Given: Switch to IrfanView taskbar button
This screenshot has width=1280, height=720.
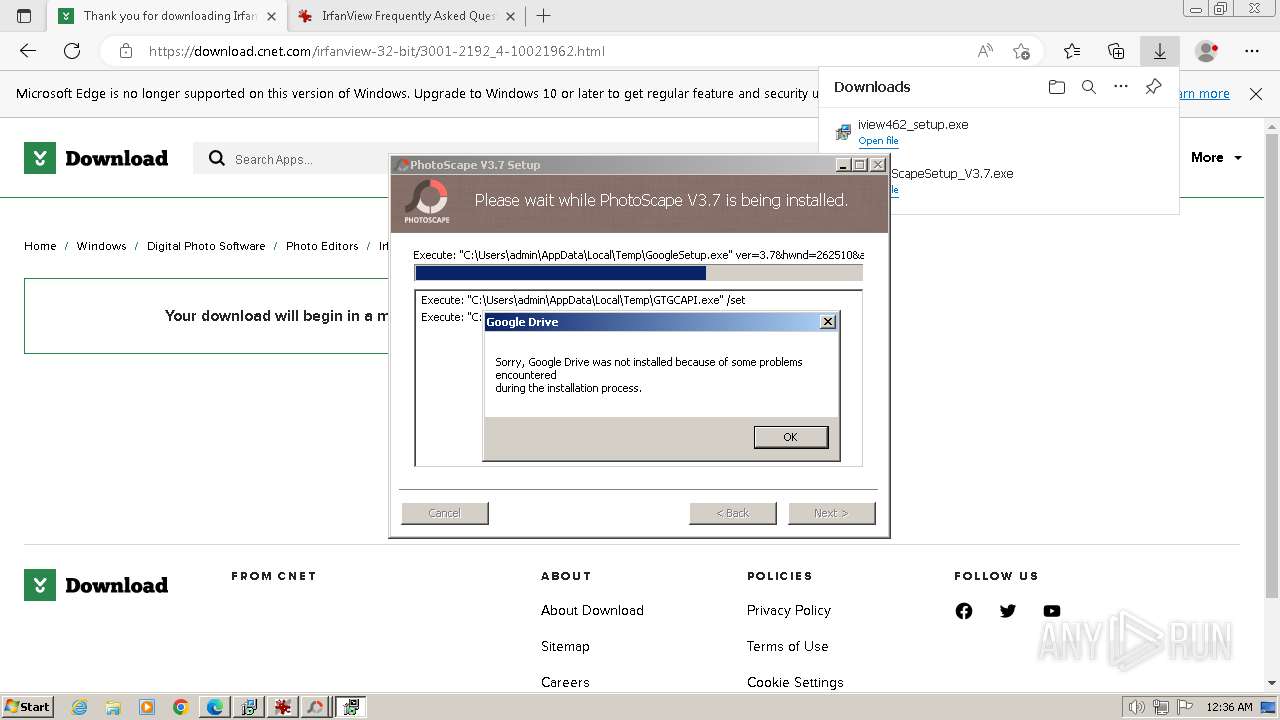Looking at the screenshot, I should click(x=283, y=707).
